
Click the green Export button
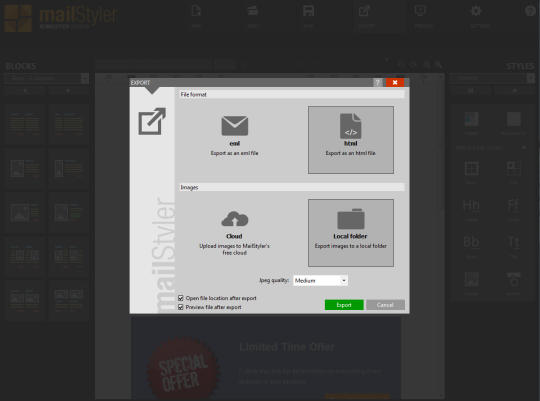coord(344,305)
